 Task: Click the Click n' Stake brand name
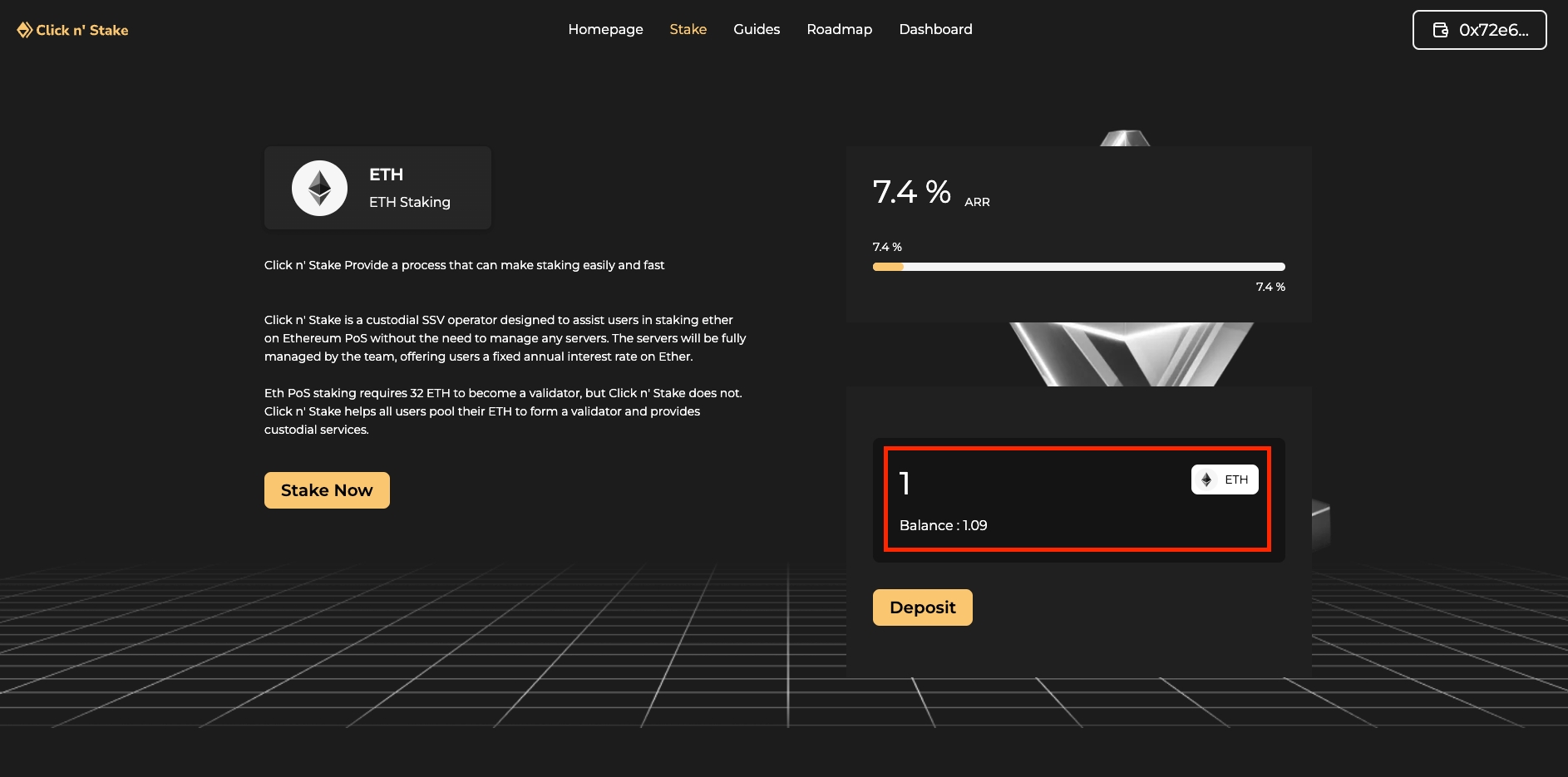(x=82, y=30)
